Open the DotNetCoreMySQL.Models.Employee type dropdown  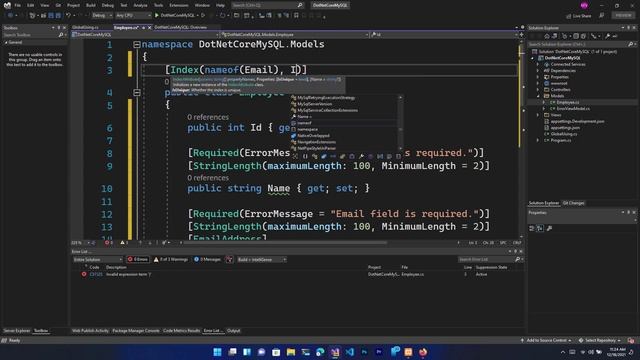click(x=295, y=35)
